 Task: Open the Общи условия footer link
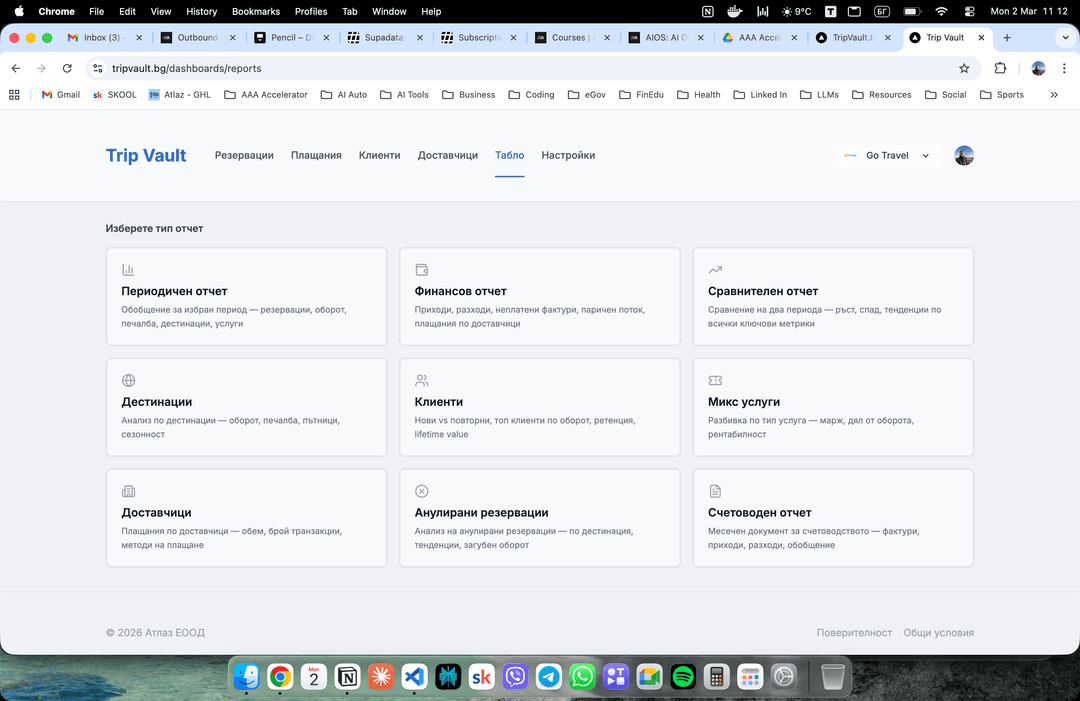[938, 633]
